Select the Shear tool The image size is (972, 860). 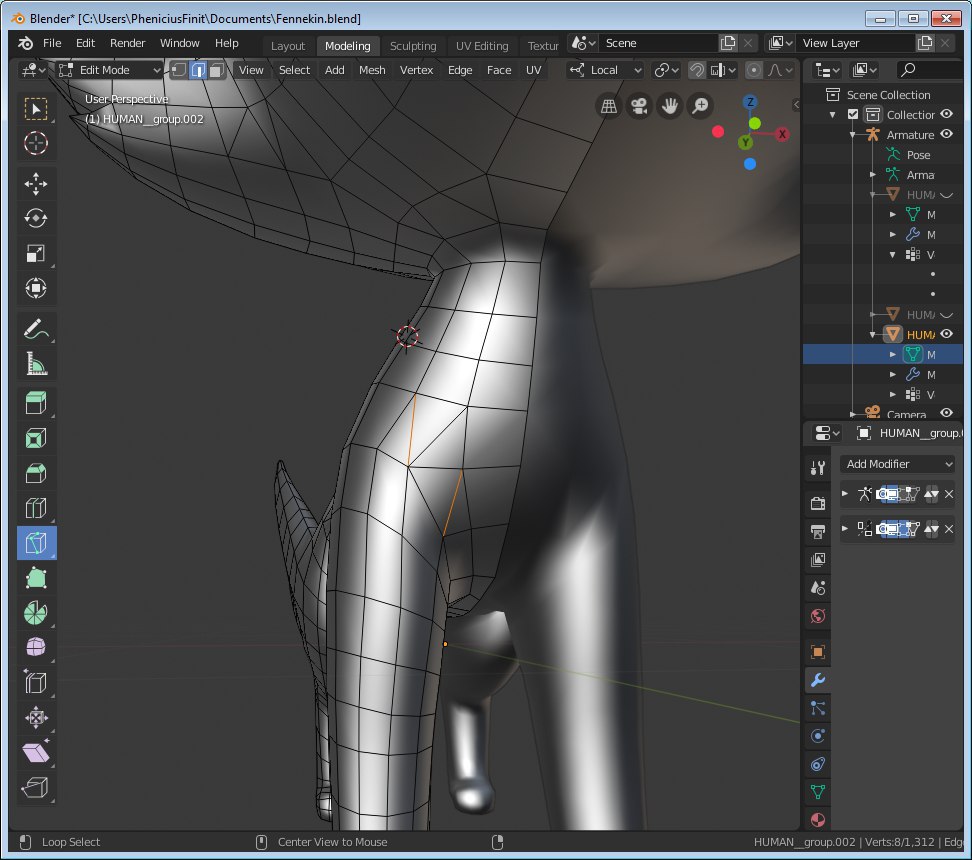coord(36,752)
